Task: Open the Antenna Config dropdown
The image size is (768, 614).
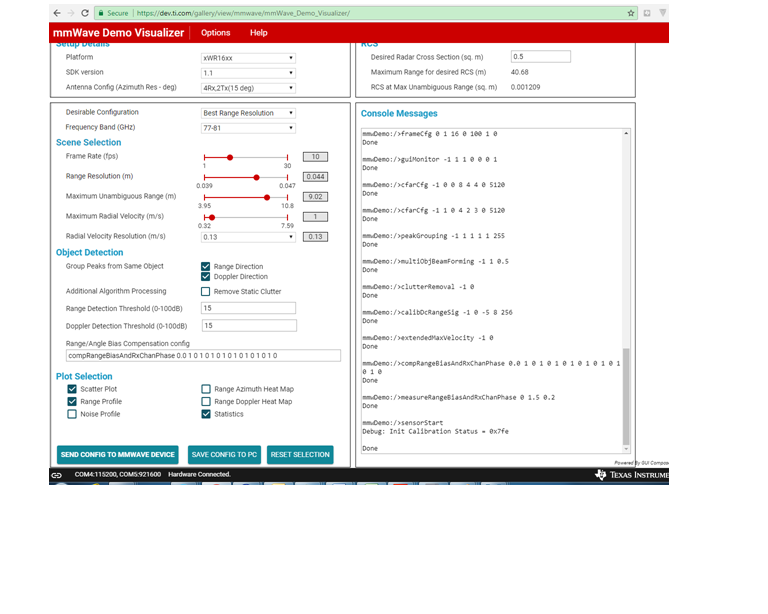Action: pos(248,88)
